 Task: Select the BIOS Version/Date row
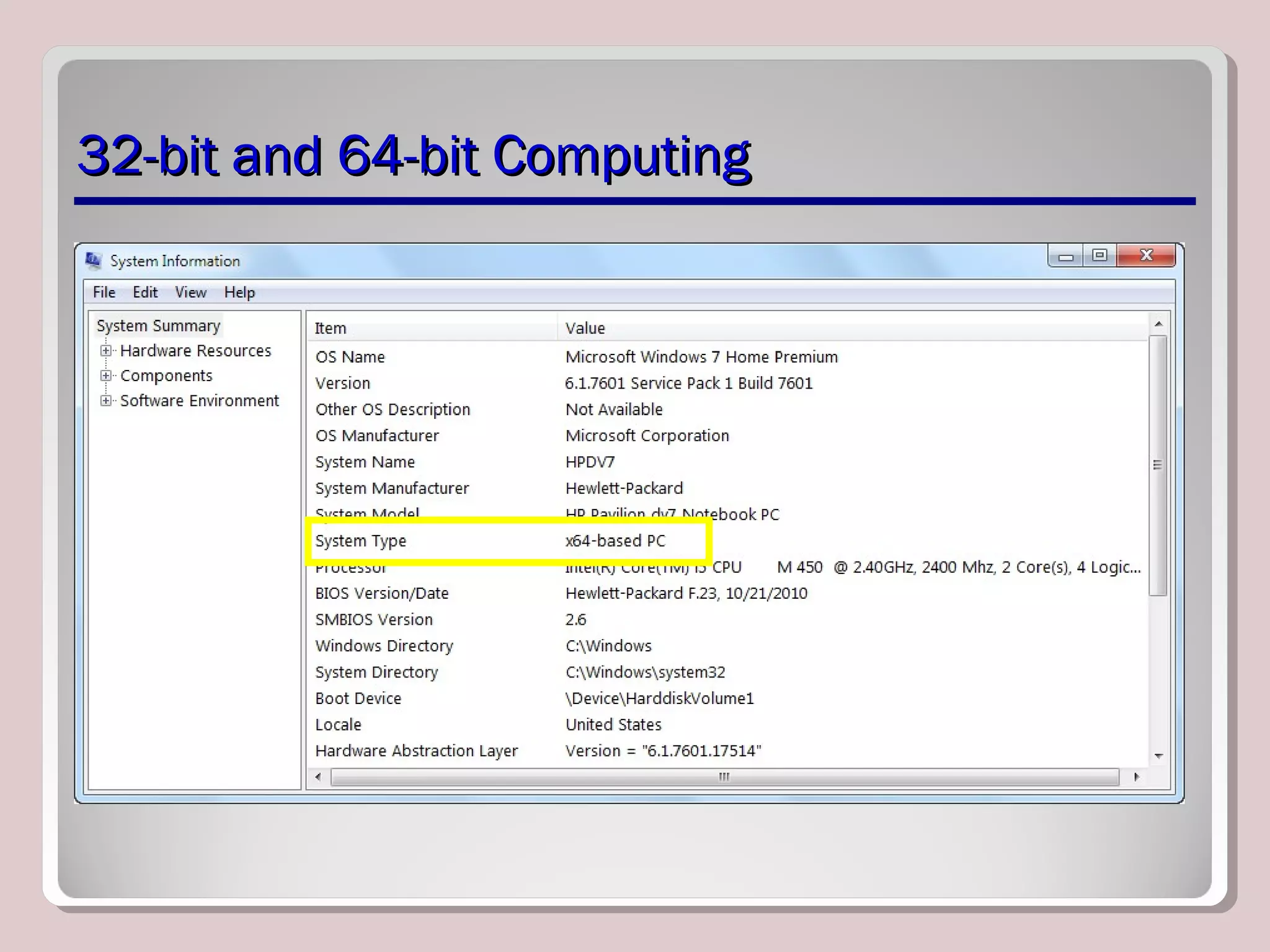727,594
